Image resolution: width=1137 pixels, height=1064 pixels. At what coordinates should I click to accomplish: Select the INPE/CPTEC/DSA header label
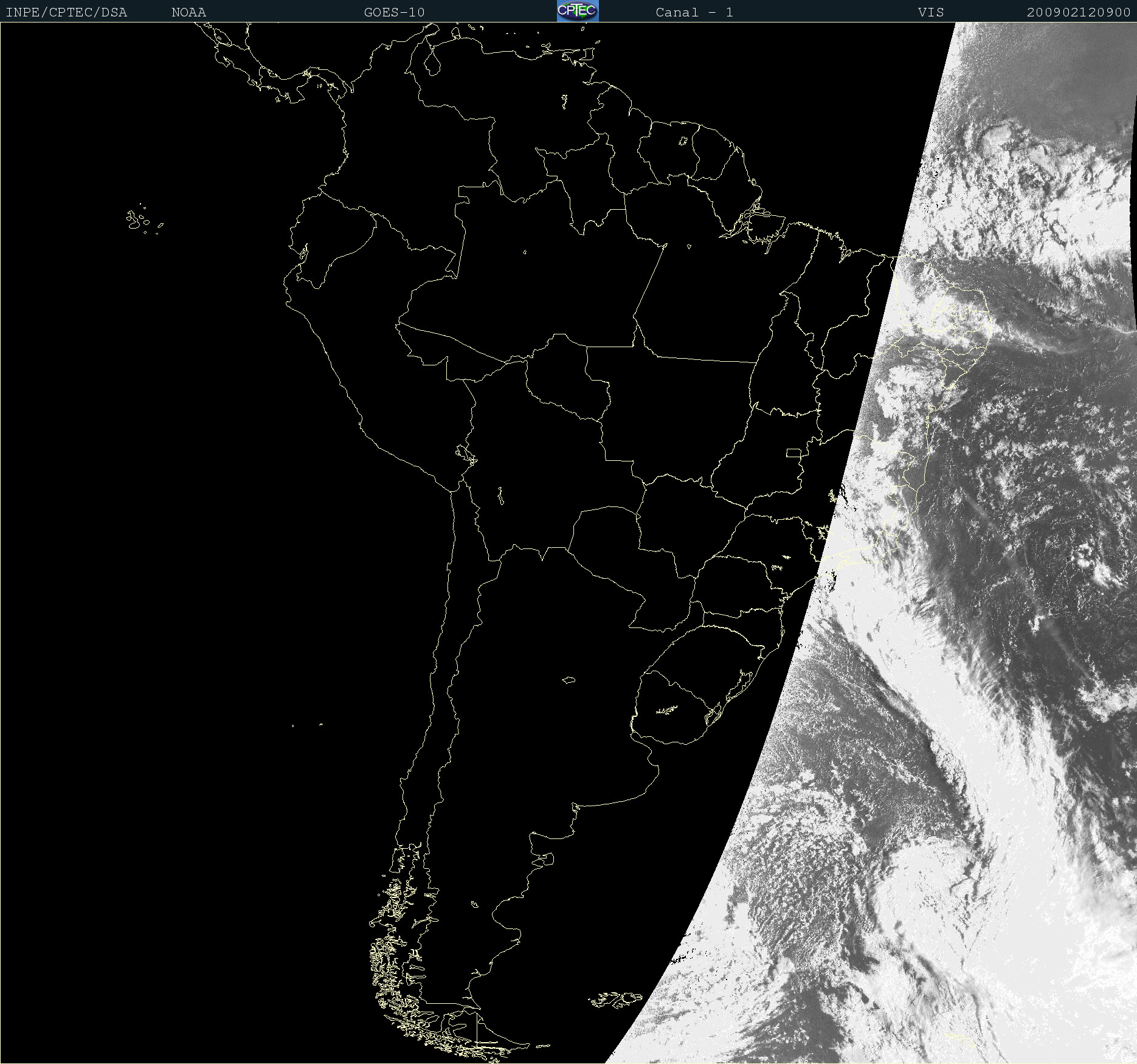pyautogui.click(x=66, y=12)
